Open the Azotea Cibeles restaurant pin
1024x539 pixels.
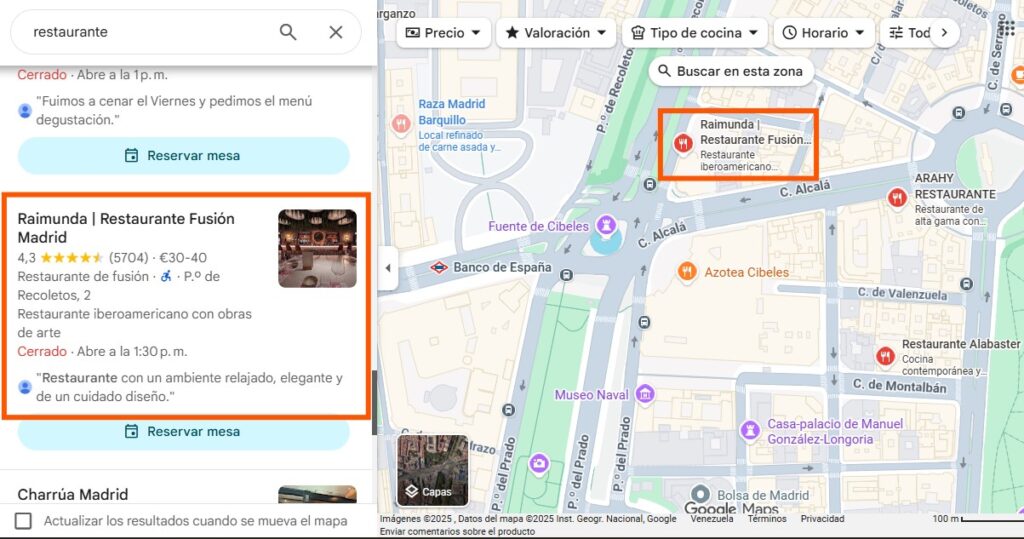[x=687, y=272]
